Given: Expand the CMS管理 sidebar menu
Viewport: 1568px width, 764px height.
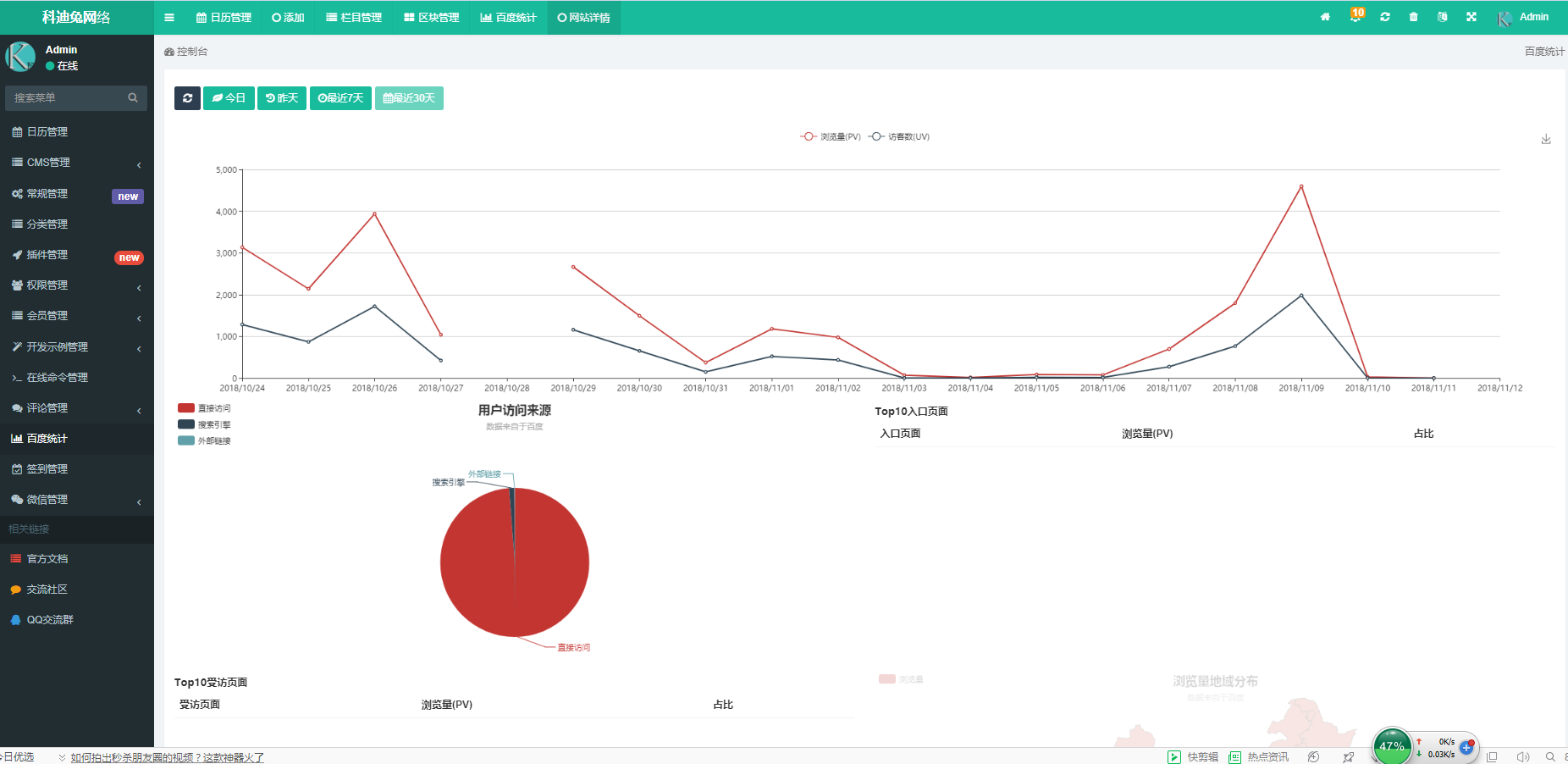Looking at the screenshot, I should coord(76,163).
